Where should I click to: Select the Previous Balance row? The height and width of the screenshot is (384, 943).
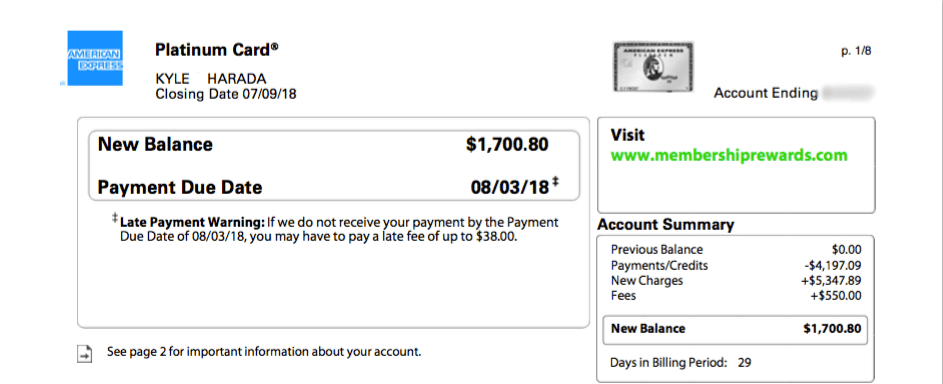pyautogui.click(x=736, y=250)
